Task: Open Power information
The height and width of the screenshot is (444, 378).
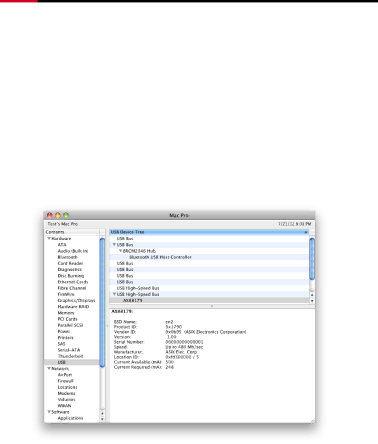Action: 64,331
